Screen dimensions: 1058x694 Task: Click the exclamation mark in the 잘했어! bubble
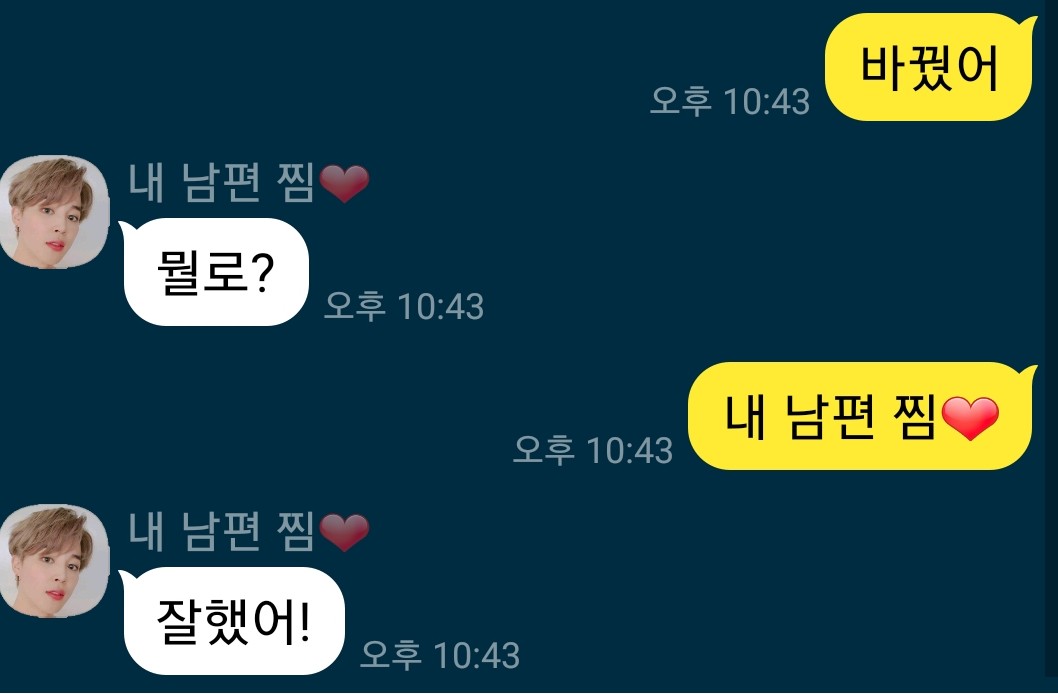[304, 621]
